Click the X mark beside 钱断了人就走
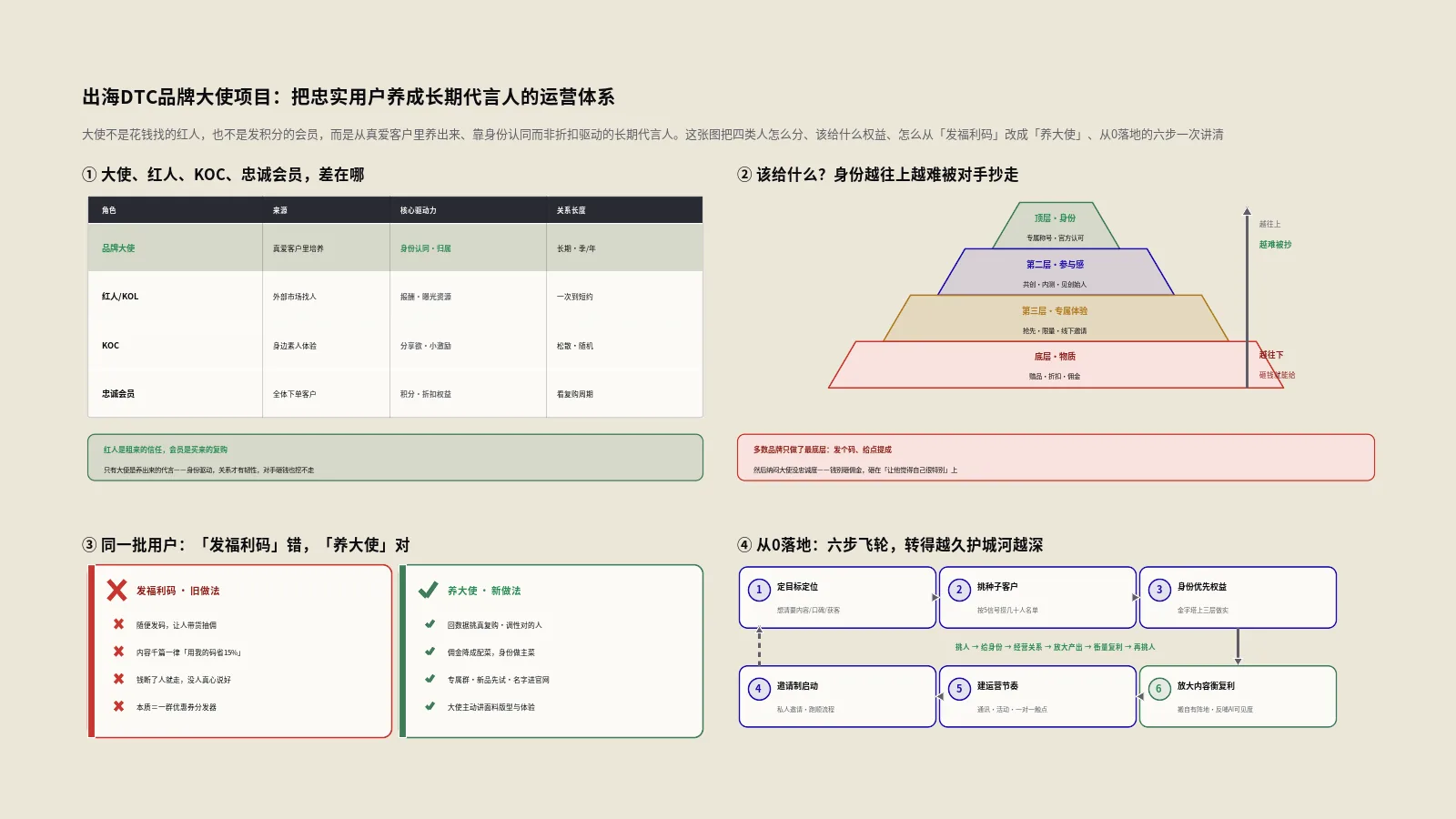1456x819 pixels. pos(118,679)
